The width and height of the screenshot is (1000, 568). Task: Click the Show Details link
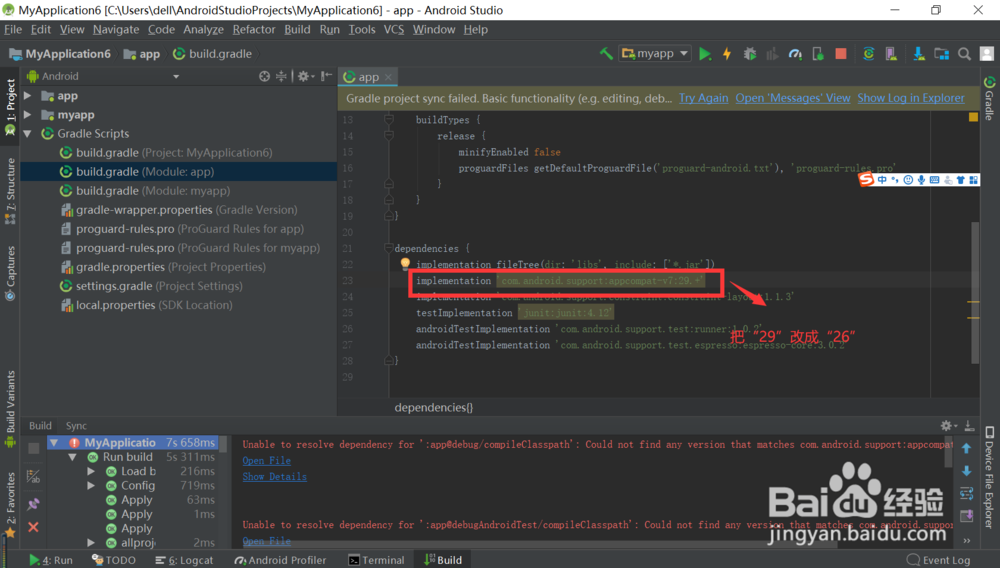(274, 476)
